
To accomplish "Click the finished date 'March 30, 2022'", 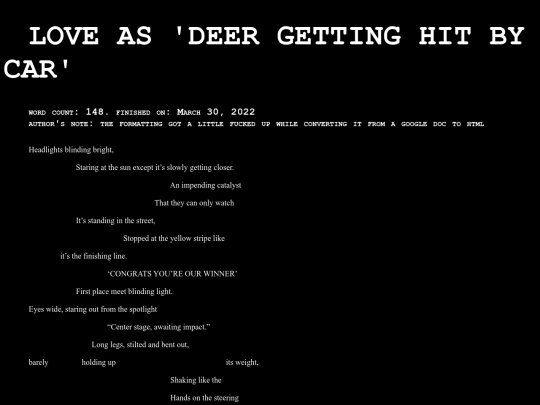I will click(x=216, y=112).
